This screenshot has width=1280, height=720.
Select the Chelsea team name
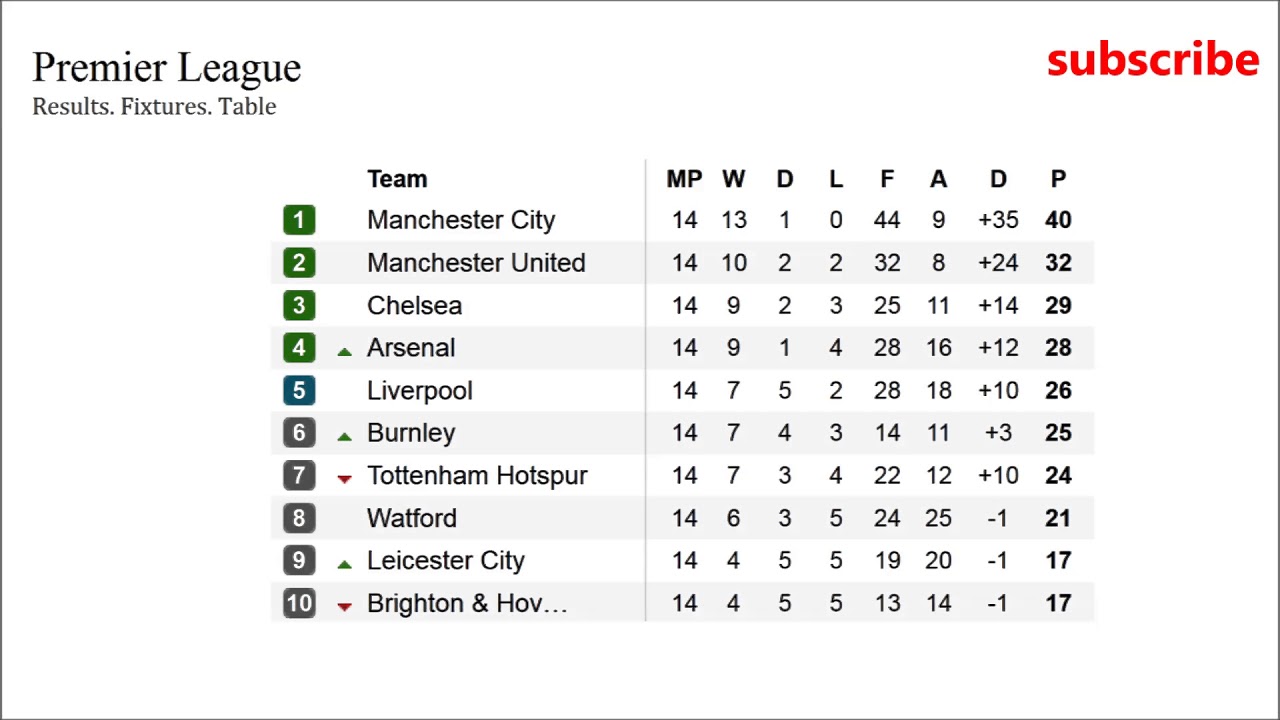tap(414, 306)
